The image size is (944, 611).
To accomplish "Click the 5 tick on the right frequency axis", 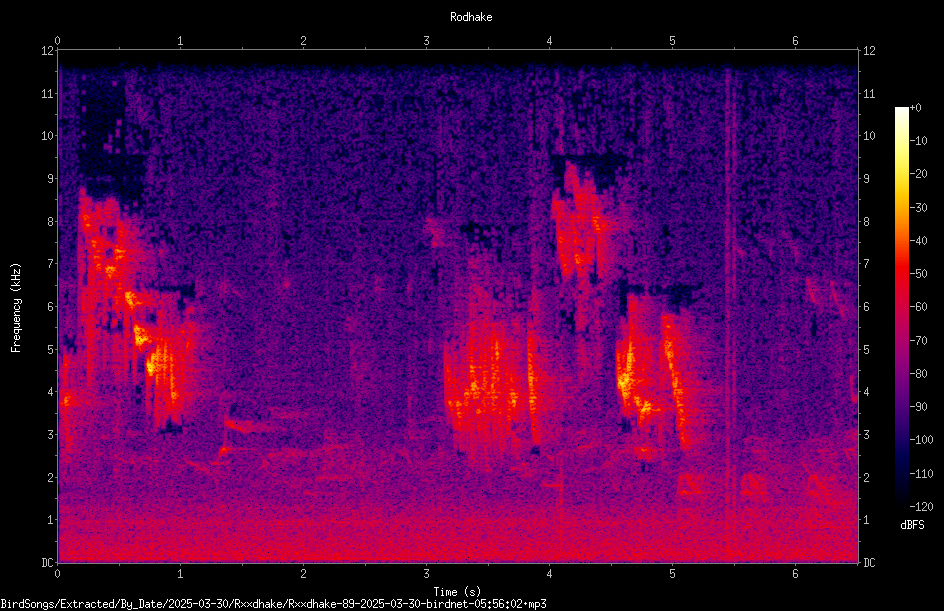I will point(866,350).
